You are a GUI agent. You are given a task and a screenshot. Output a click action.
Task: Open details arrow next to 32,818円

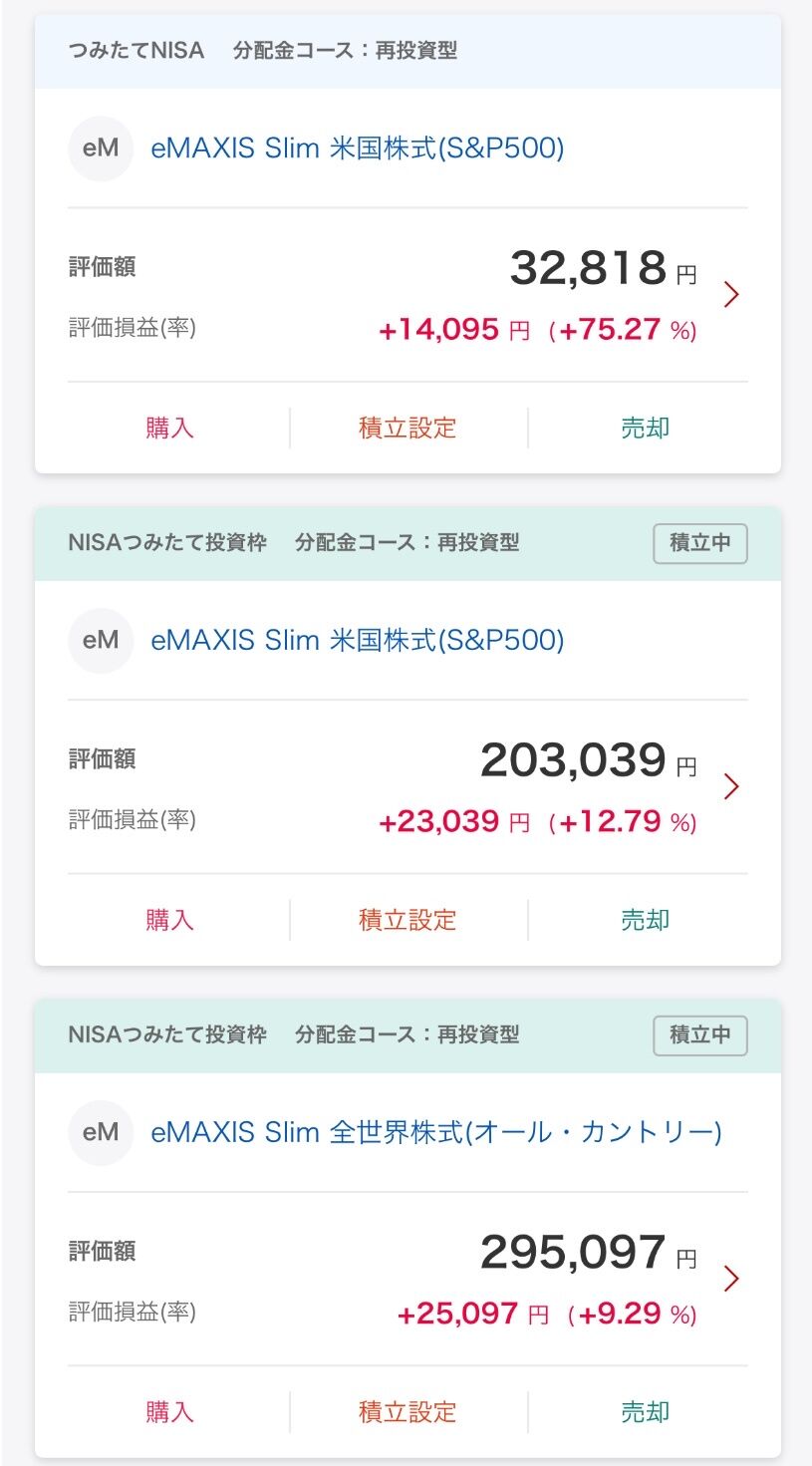pos(731,295)
